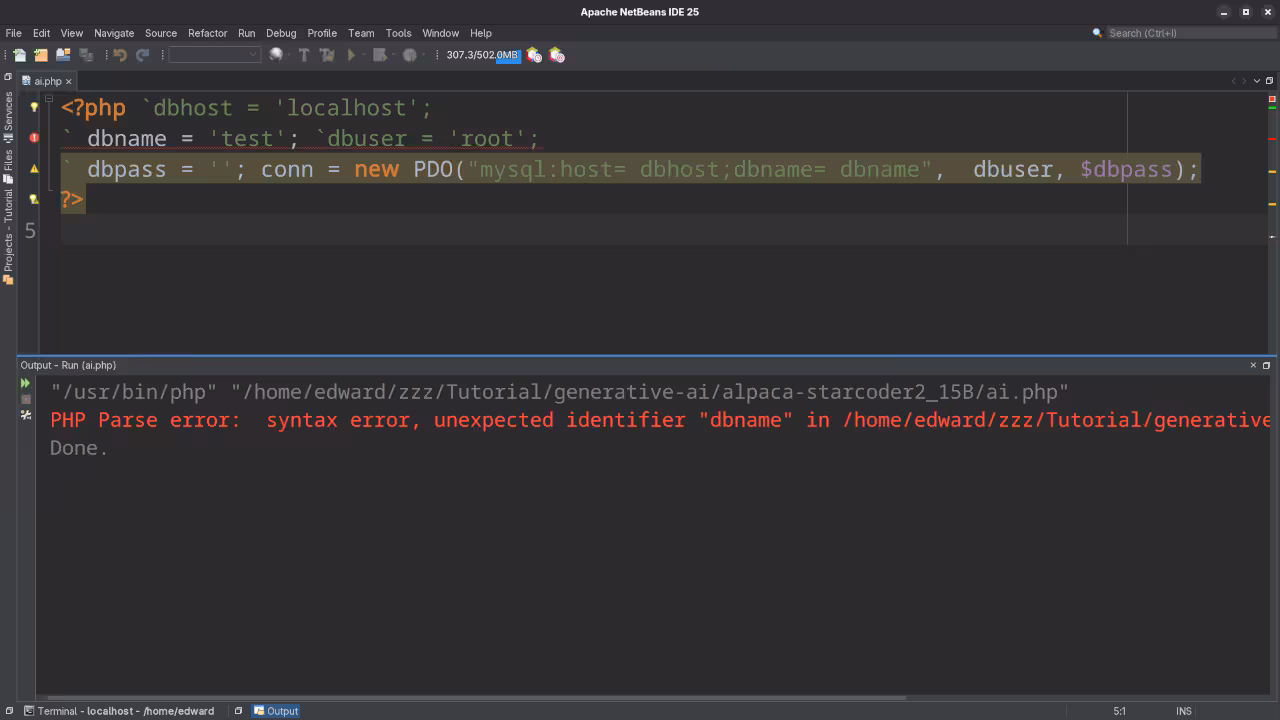Screen dimensions: 1280x720
Task: Click the Redo toolbar icon
Action: tap(142, 55)
